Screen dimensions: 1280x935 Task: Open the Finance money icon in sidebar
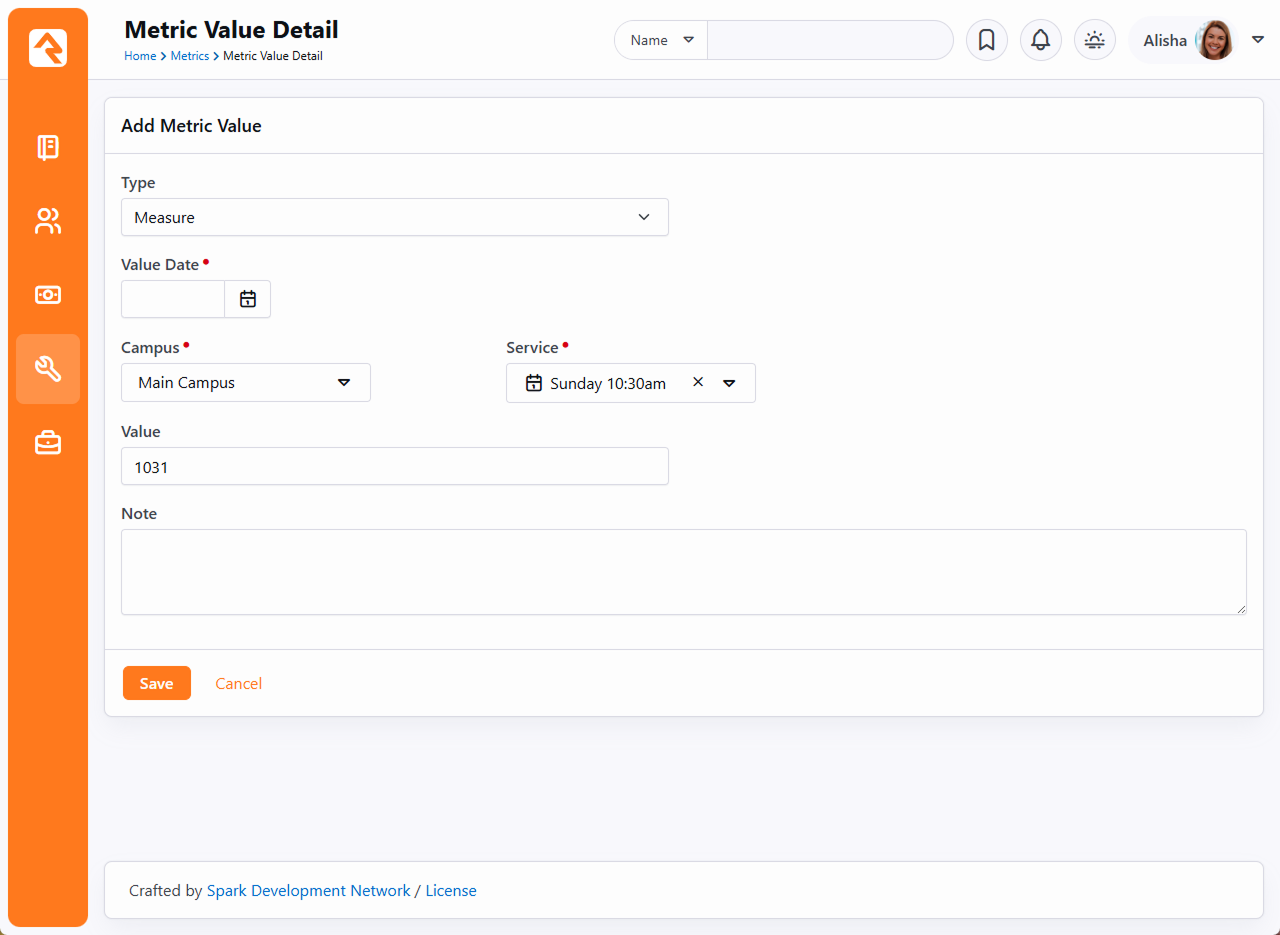(x=48, y=295)
